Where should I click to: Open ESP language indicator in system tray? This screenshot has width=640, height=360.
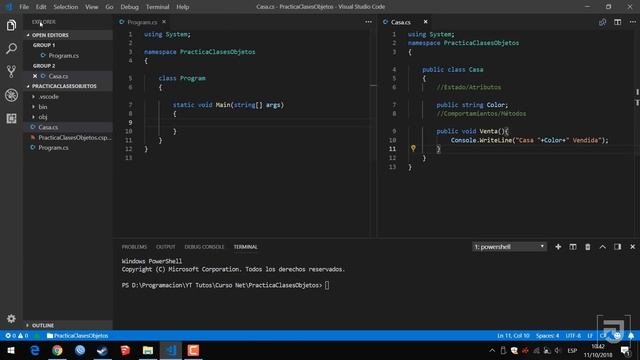click(572, 351)
